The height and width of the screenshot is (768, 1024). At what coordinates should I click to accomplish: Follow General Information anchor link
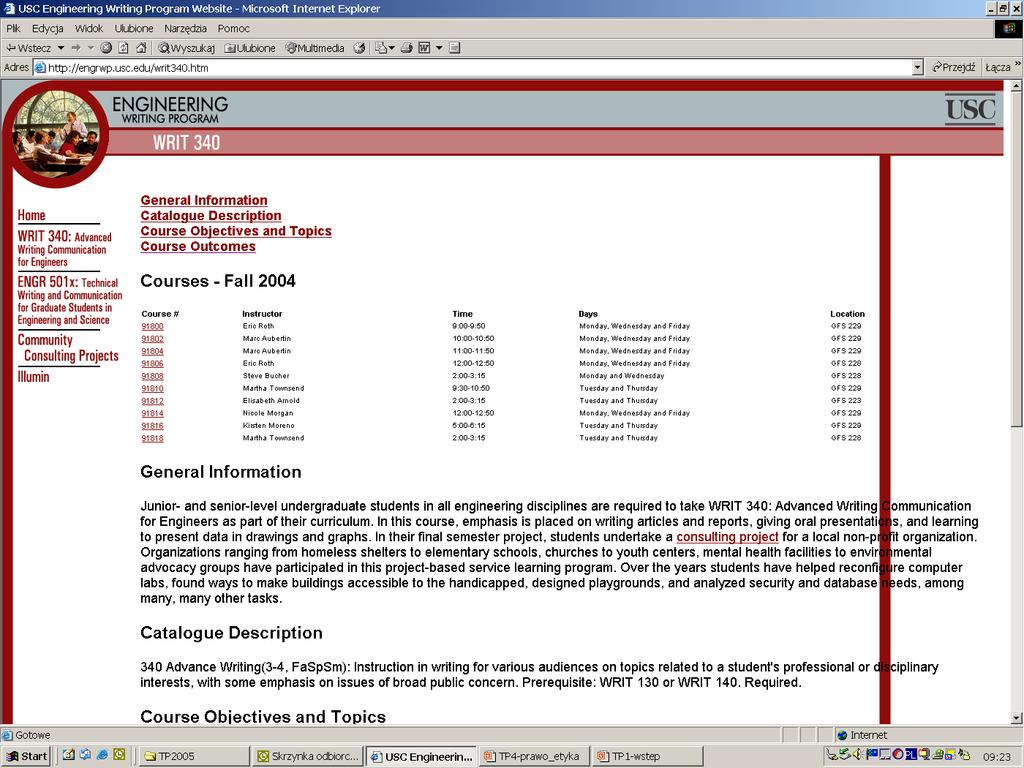coord(204,200)
